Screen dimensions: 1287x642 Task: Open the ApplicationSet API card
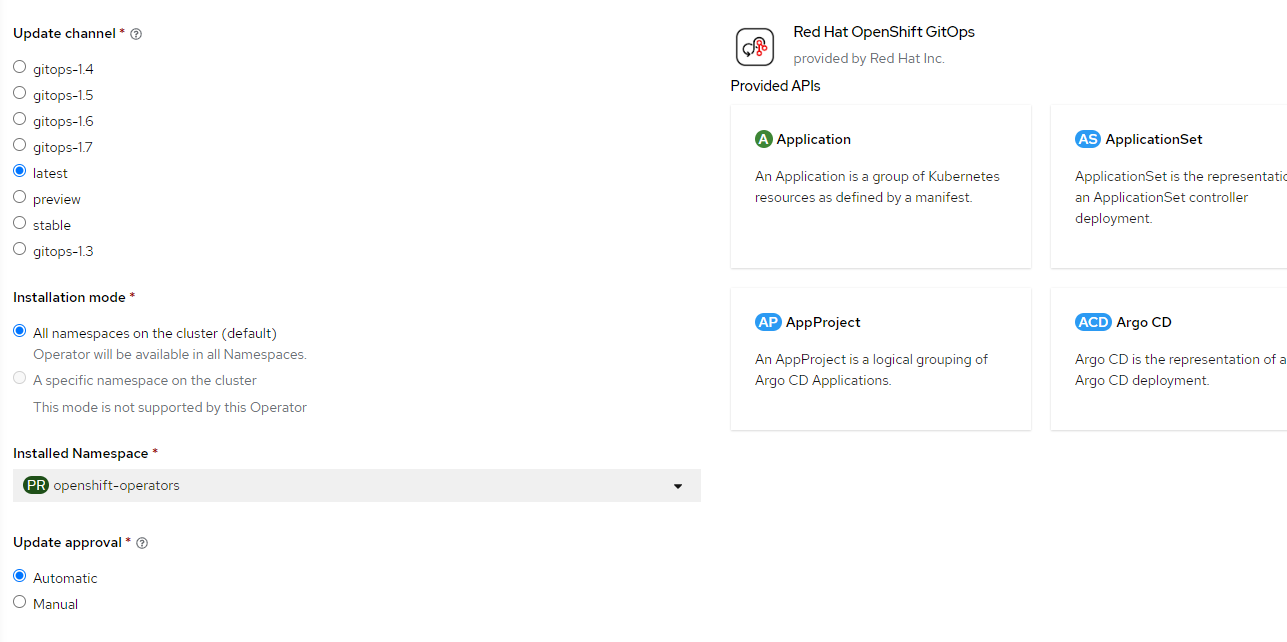pyautogui.click(x=1169, y=186)
